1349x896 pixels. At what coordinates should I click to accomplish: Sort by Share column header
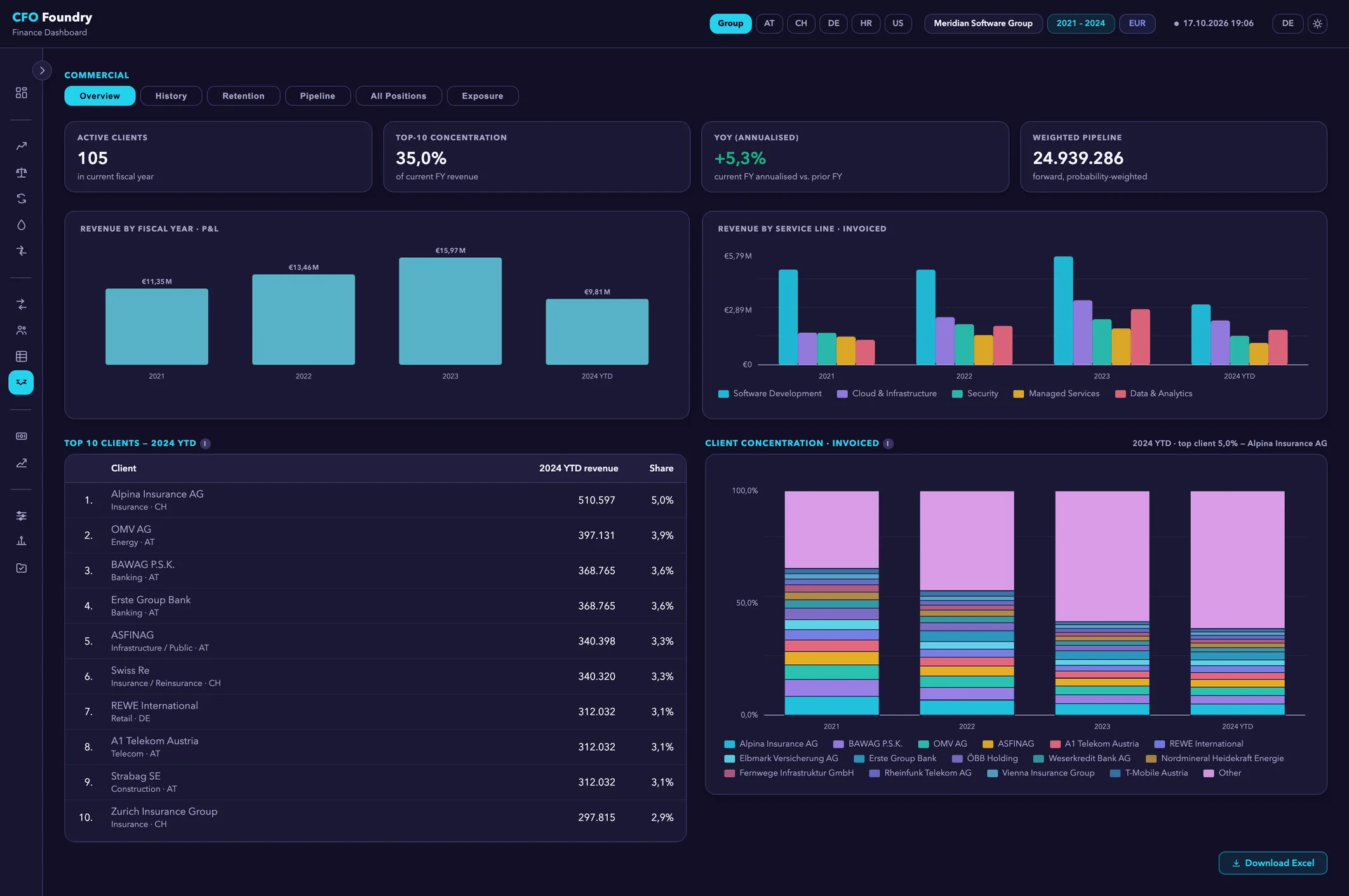click(661, 469)
